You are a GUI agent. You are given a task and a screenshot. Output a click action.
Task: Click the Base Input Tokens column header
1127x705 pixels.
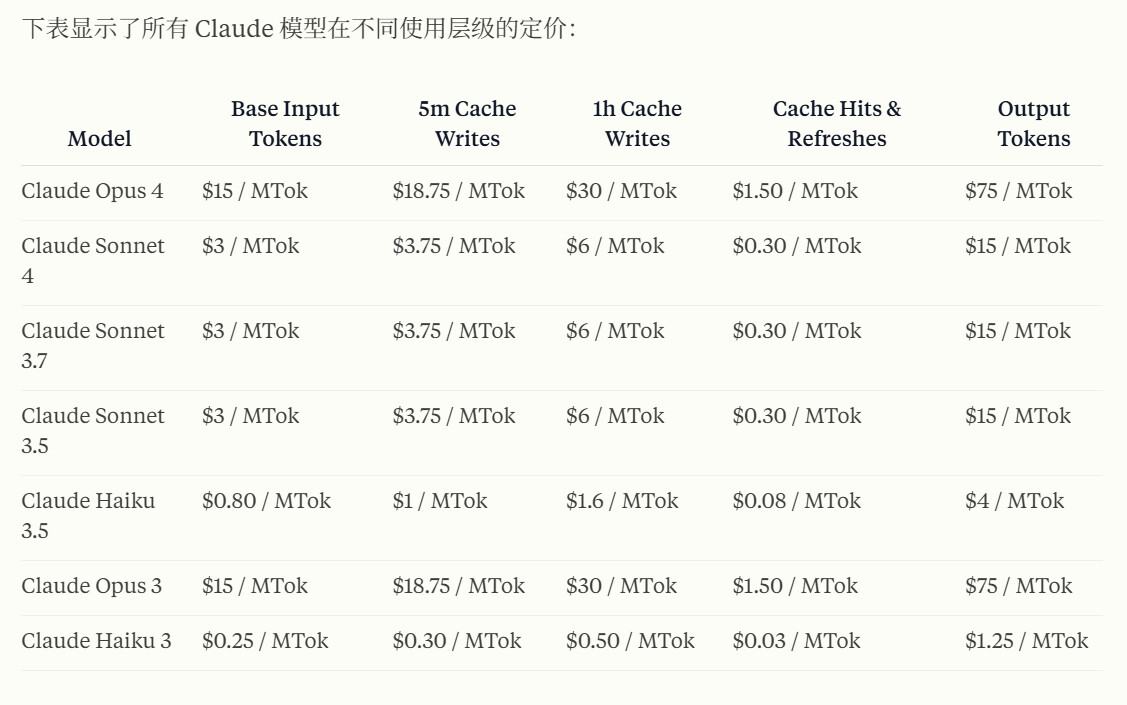(285, 124)
